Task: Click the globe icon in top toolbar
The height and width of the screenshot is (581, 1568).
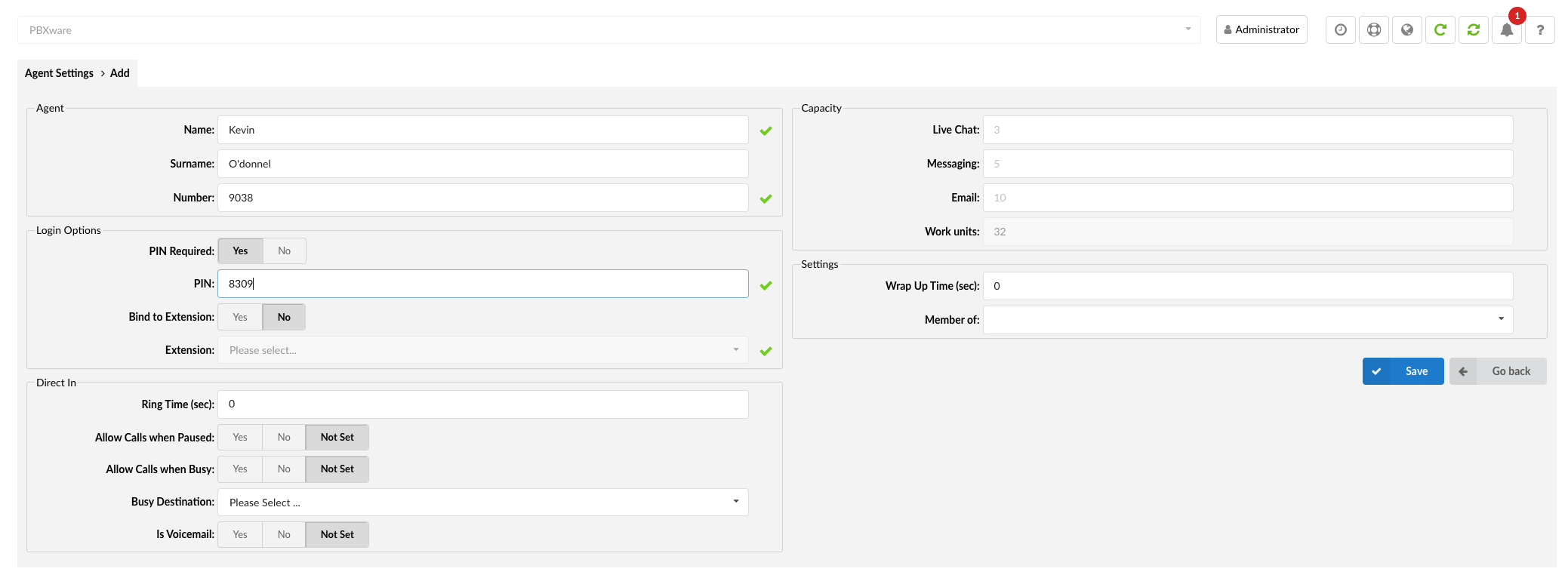Action: [1406, 30]
